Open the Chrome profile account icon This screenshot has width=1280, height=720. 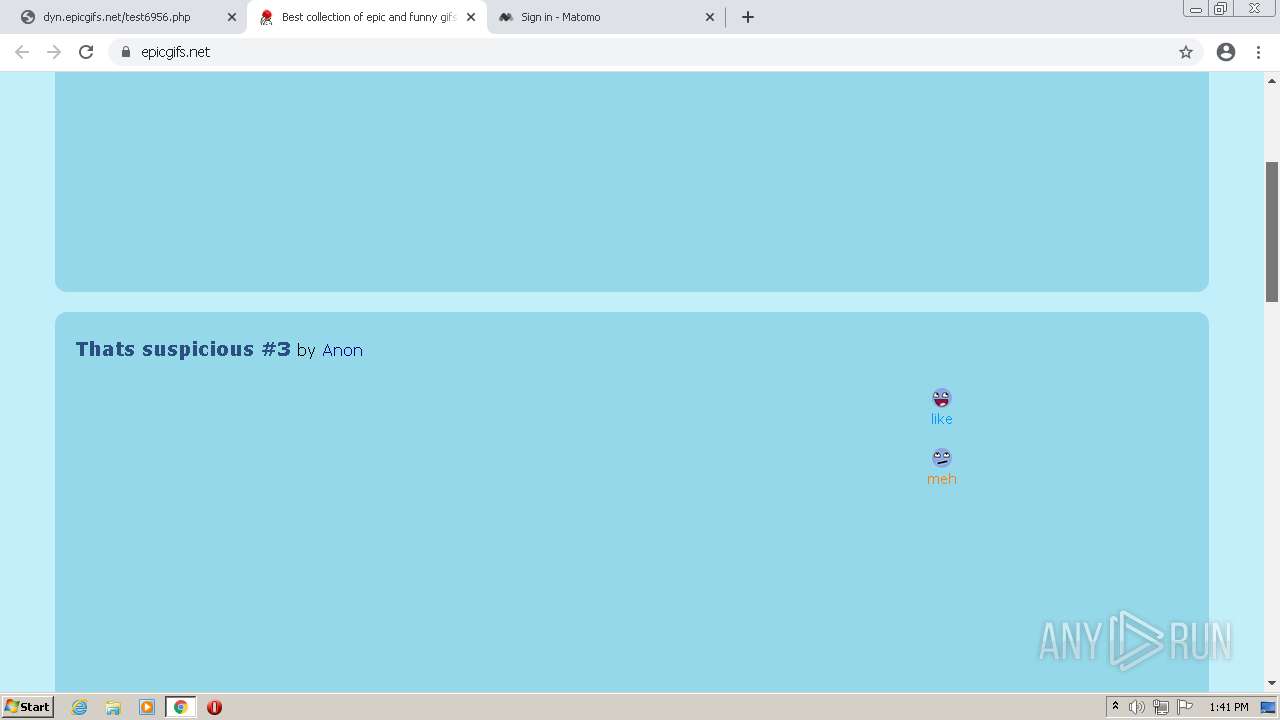(x=1226, y=52)
